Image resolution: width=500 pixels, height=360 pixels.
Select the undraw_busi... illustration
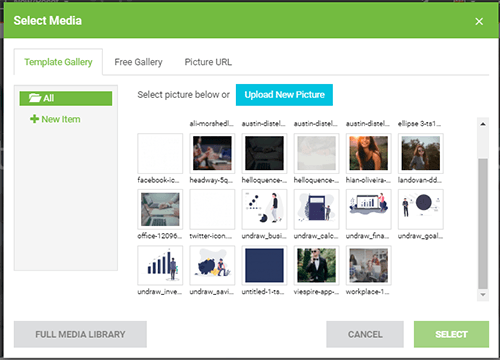(x=264, y=209)
